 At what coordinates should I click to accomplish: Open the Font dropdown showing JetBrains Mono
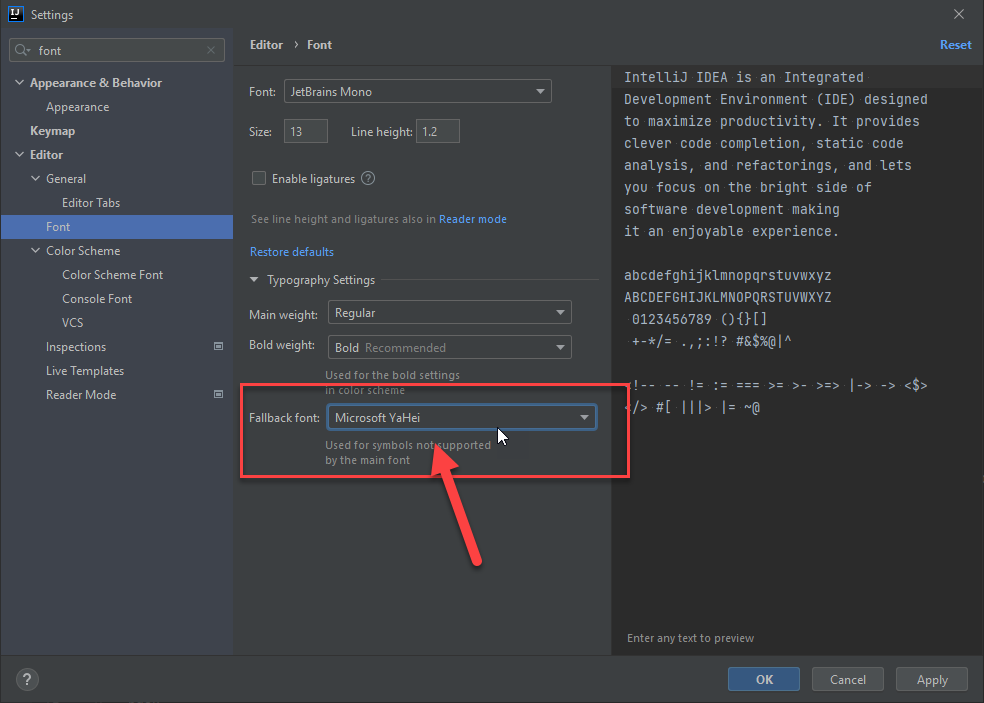coord(418,91)
